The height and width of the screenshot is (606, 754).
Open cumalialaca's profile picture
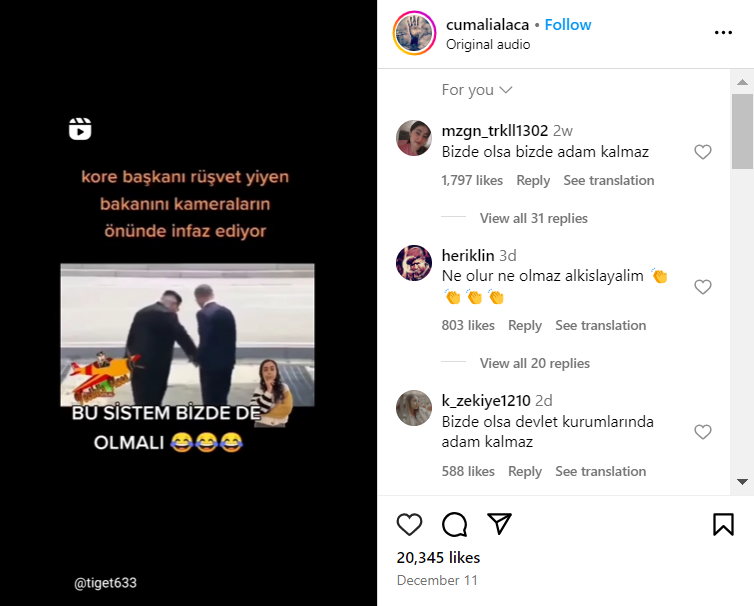(x=414, y=32)
